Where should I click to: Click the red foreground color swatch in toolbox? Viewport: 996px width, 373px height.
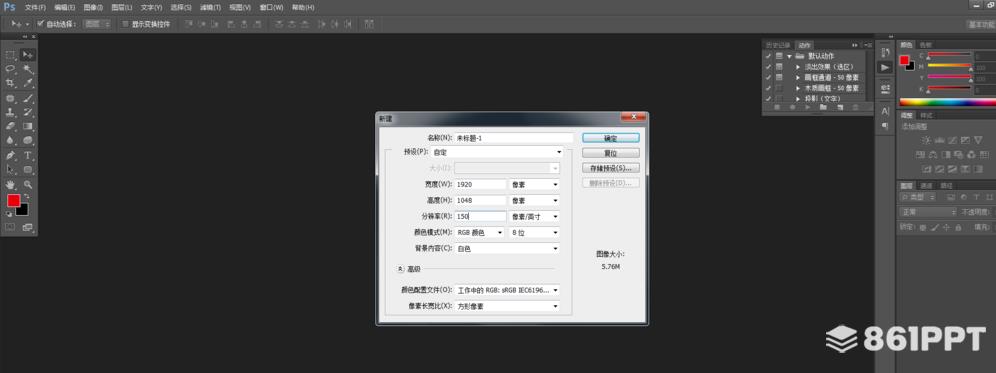pyautogui.click(x=13, y=201)
